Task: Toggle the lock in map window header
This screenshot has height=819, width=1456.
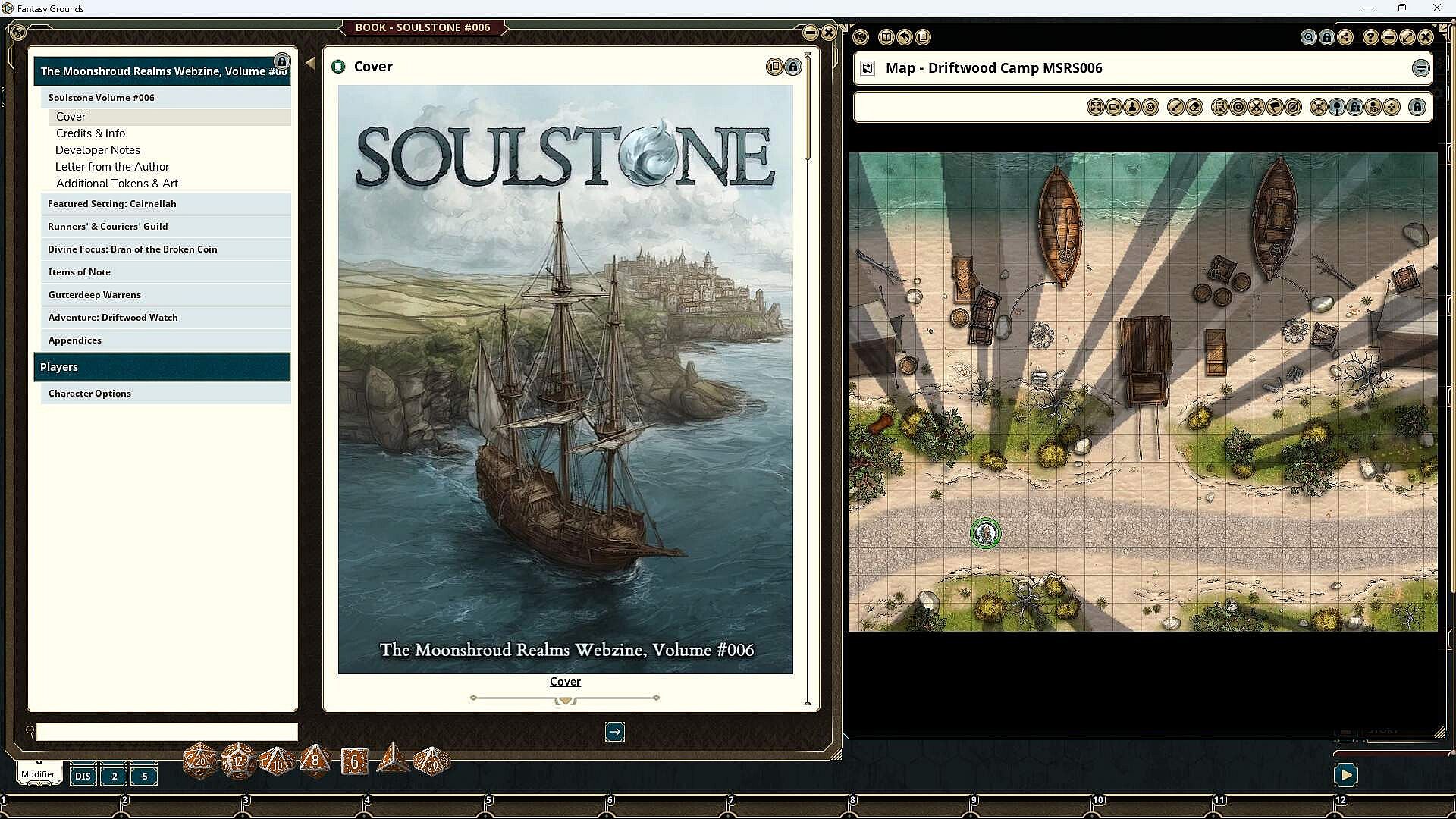Action: point(1326,37)
